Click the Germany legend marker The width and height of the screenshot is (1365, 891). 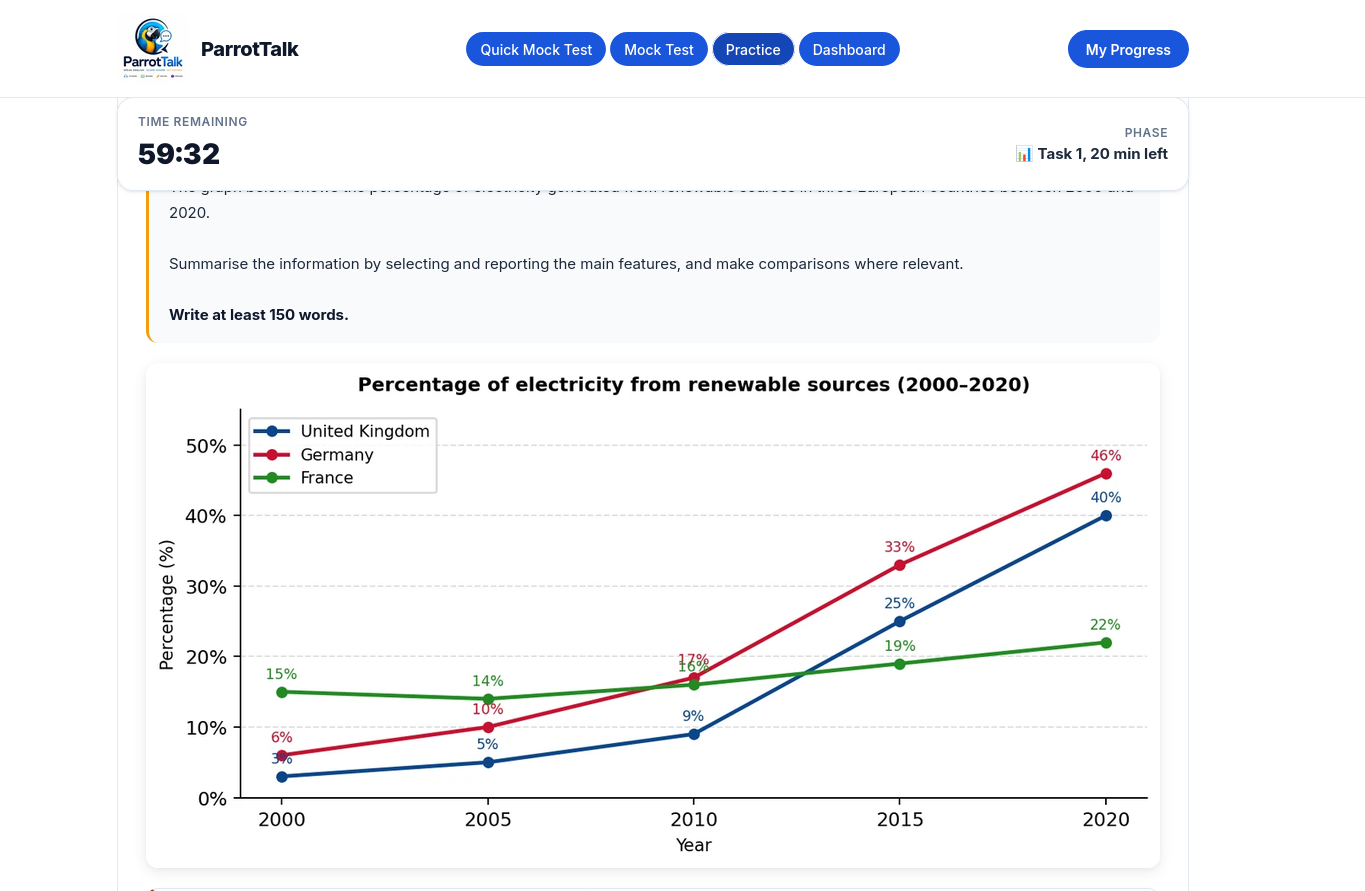click(x=272, y=455)
